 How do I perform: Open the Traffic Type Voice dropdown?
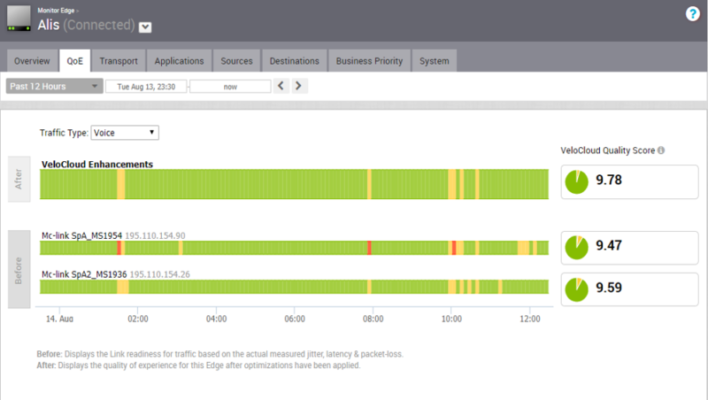tap(125, 132)
